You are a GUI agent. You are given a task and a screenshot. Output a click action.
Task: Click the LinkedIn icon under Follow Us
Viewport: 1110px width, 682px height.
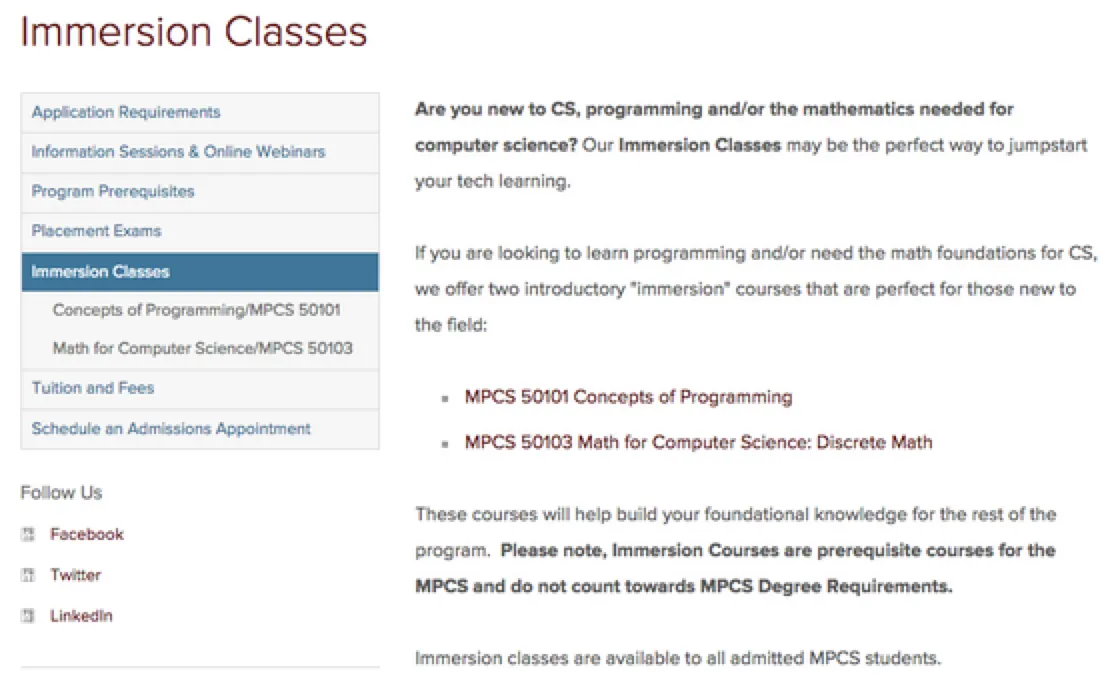[x=28, y=617]
